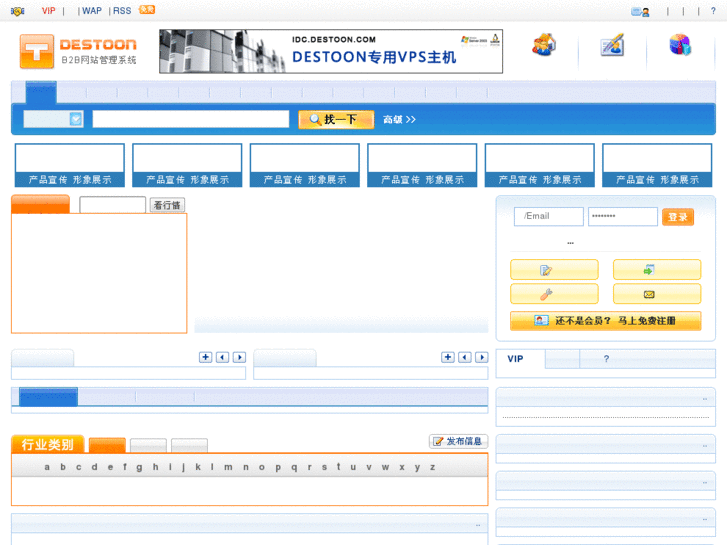Click the screwdriver tool icon button
Screen dimensions: 727x545
tap(554, 294)
